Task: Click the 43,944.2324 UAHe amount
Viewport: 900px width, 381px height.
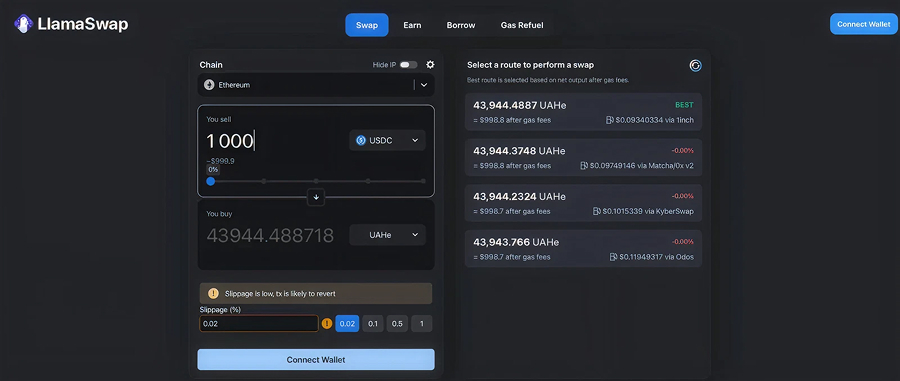Action: click(x=519, y=196)
